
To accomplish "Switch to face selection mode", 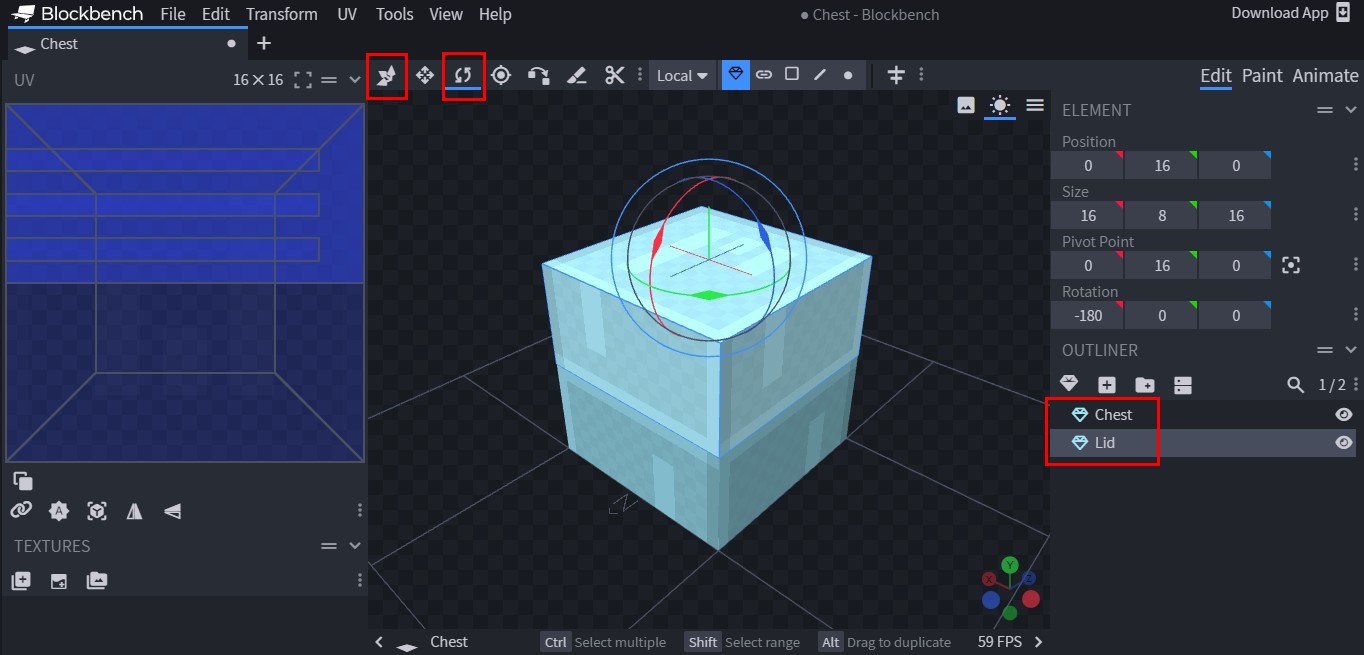I will click(x=792, y=74).
